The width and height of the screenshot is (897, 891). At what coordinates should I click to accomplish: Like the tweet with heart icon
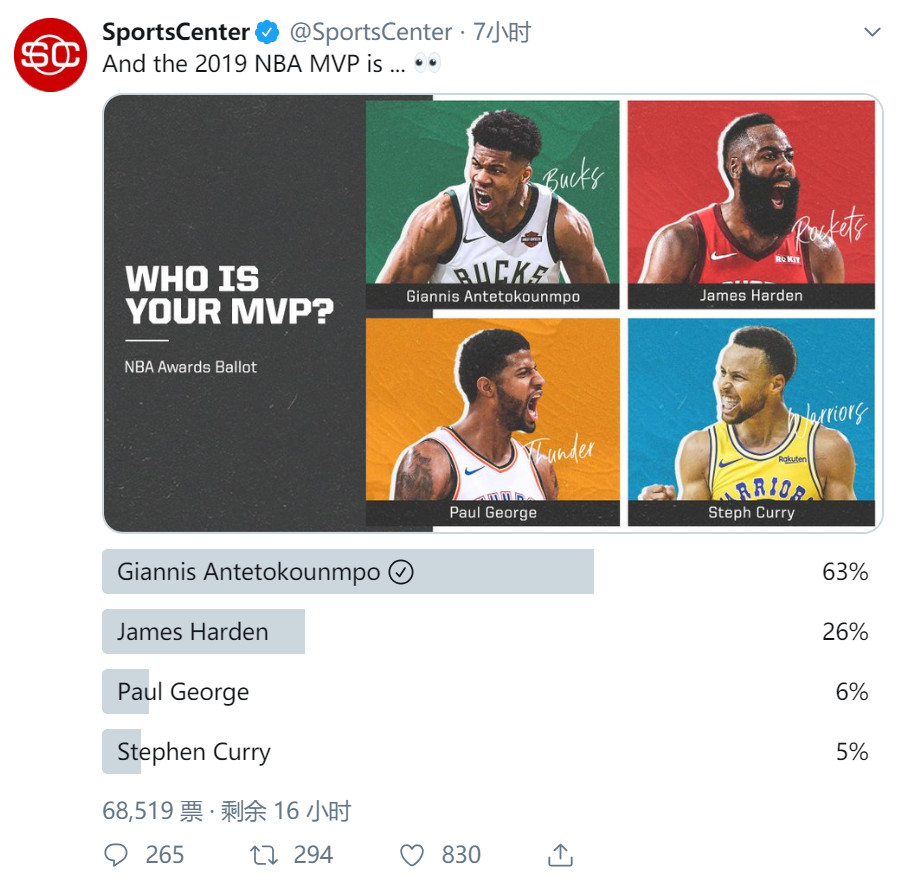[x=412, y=855]
